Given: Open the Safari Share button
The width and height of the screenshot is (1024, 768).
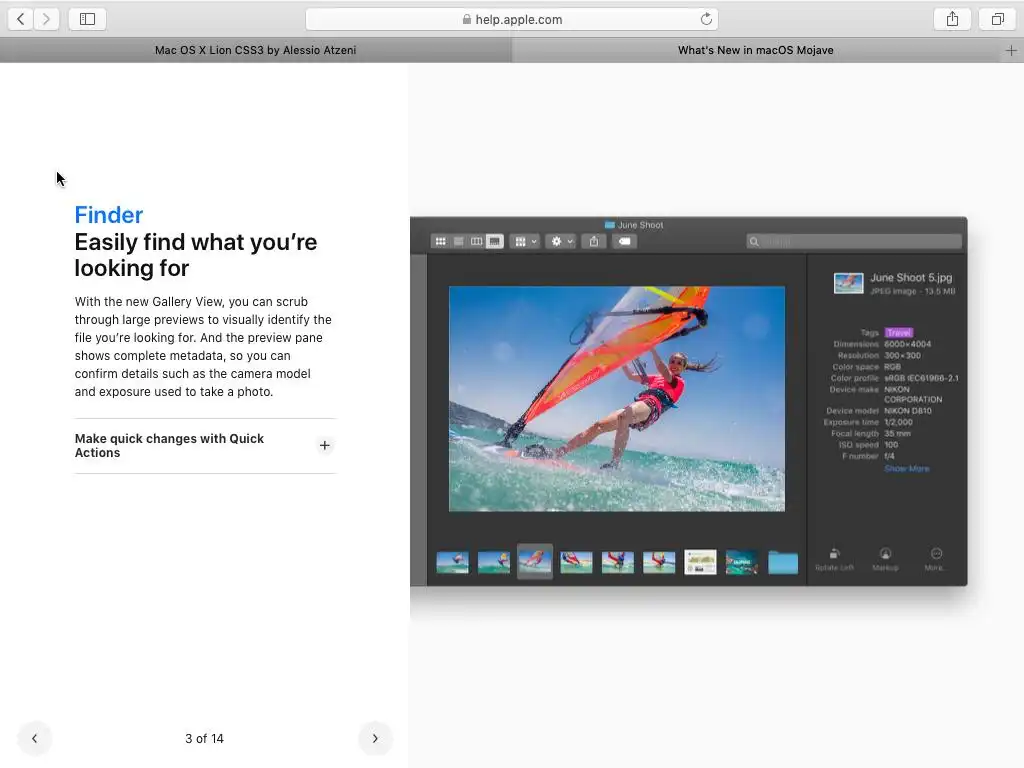Looking at the screenshot, I should point(952,19).
